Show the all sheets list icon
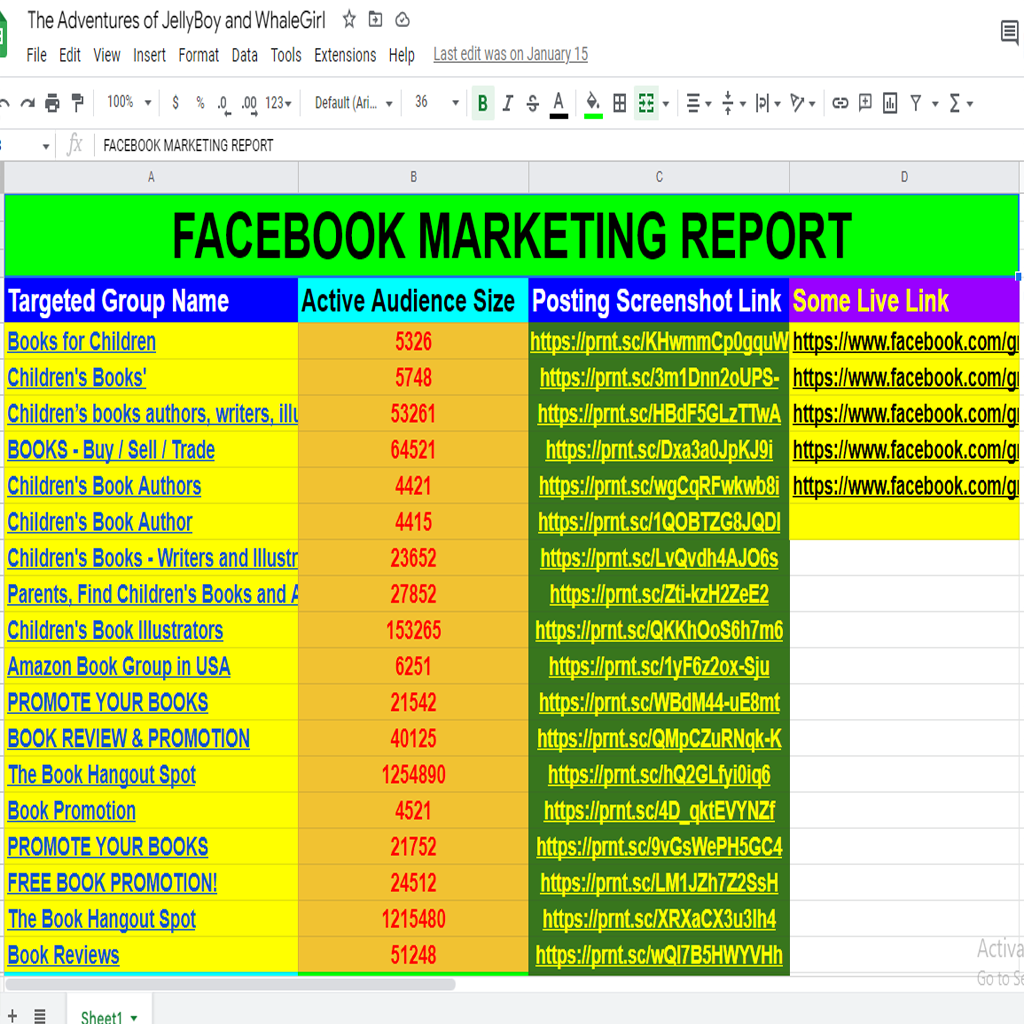Screen dimensions: 1024x1024 click(40, 1016)
